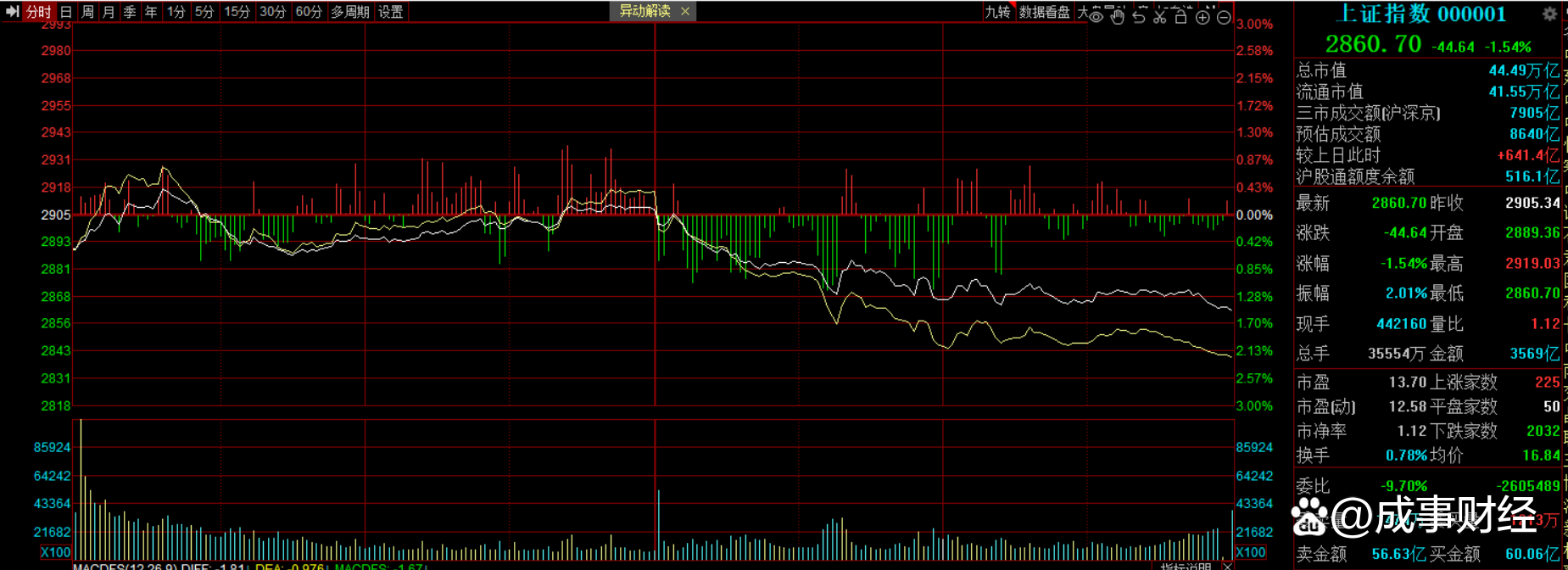This screenshot has width=1568, height=570.
Task: Click the 平盘家数 value 50
Action: coord(1552,406)
